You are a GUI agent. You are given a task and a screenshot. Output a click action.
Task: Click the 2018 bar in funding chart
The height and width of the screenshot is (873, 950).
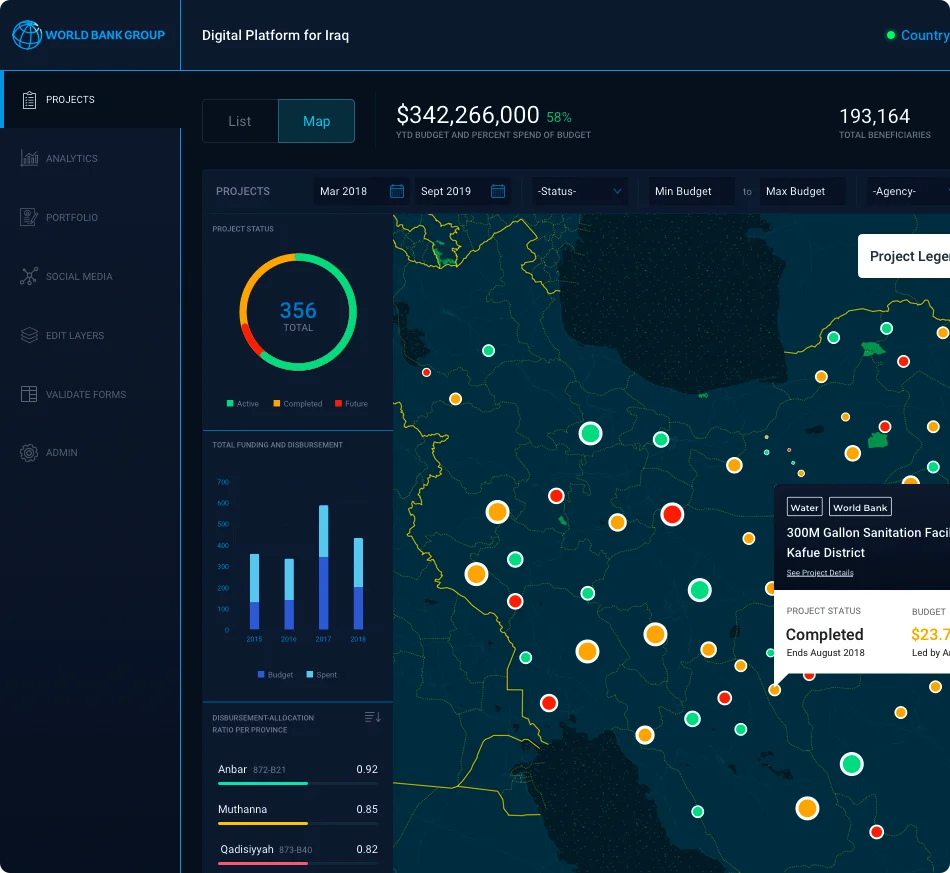pyautogui.click(x=358, y=583)
